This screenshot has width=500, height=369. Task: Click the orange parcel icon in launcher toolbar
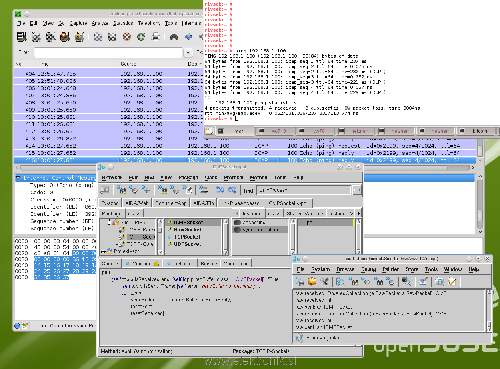pyautogui.click(x=312, y=282)
